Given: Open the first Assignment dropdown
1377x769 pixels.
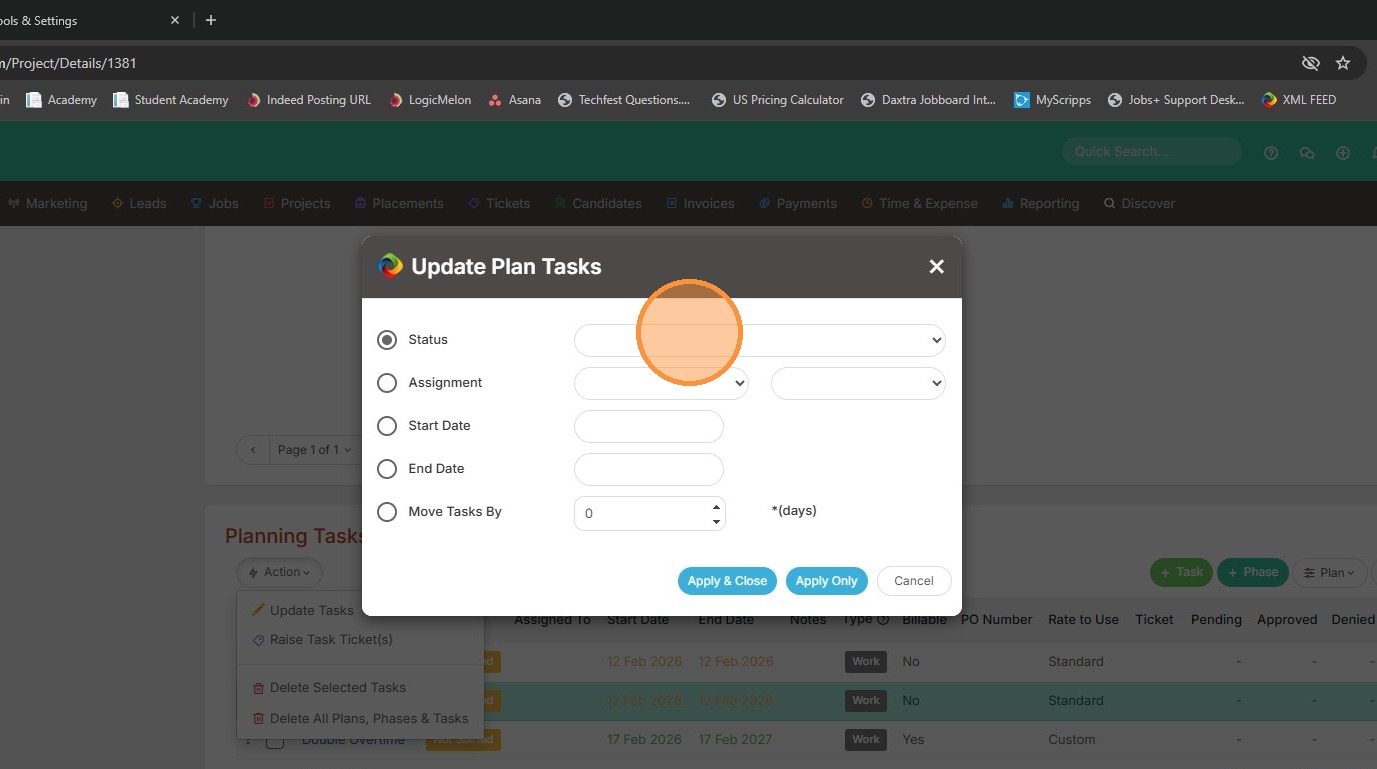Looking at the screenshot, I should (661, 383).
